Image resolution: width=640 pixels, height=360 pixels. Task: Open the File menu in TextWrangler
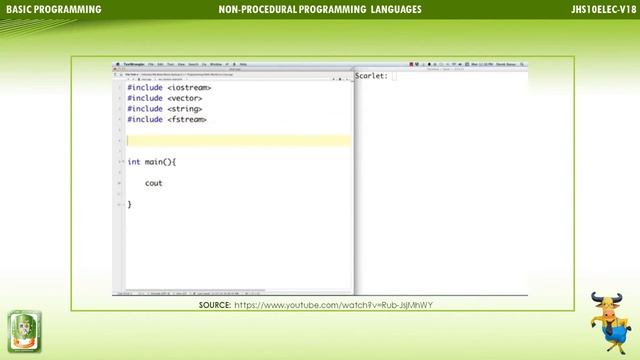(151, 64)
